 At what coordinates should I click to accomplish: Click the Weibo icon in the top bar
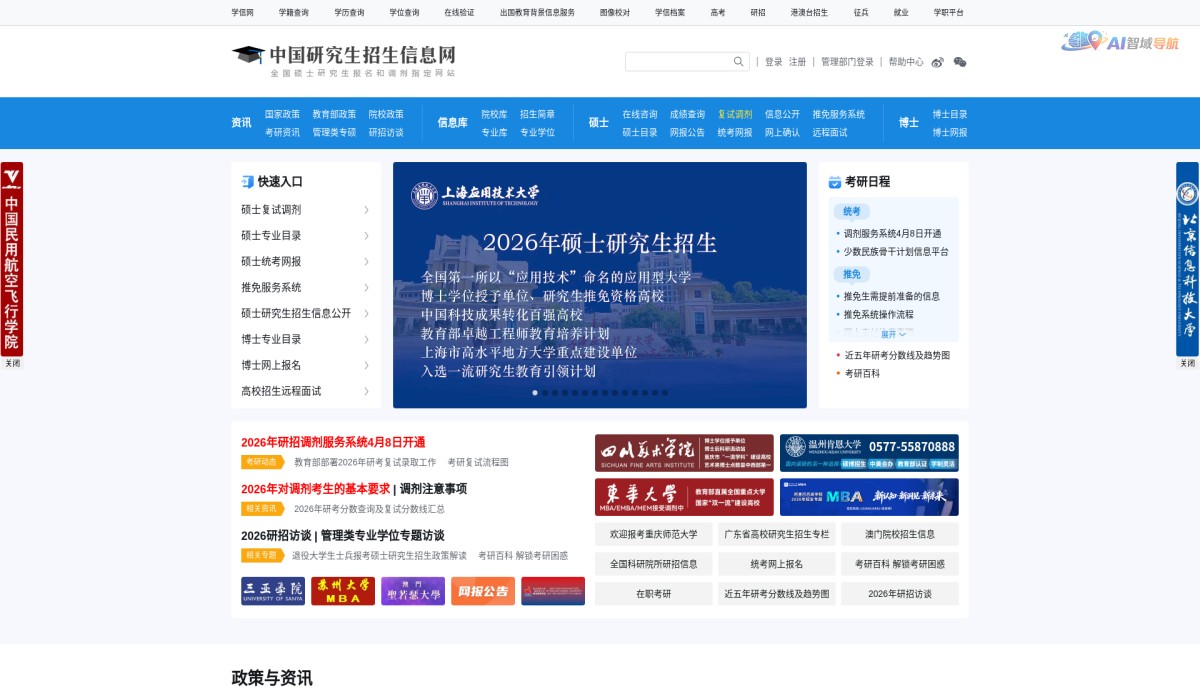click(937, 62)
